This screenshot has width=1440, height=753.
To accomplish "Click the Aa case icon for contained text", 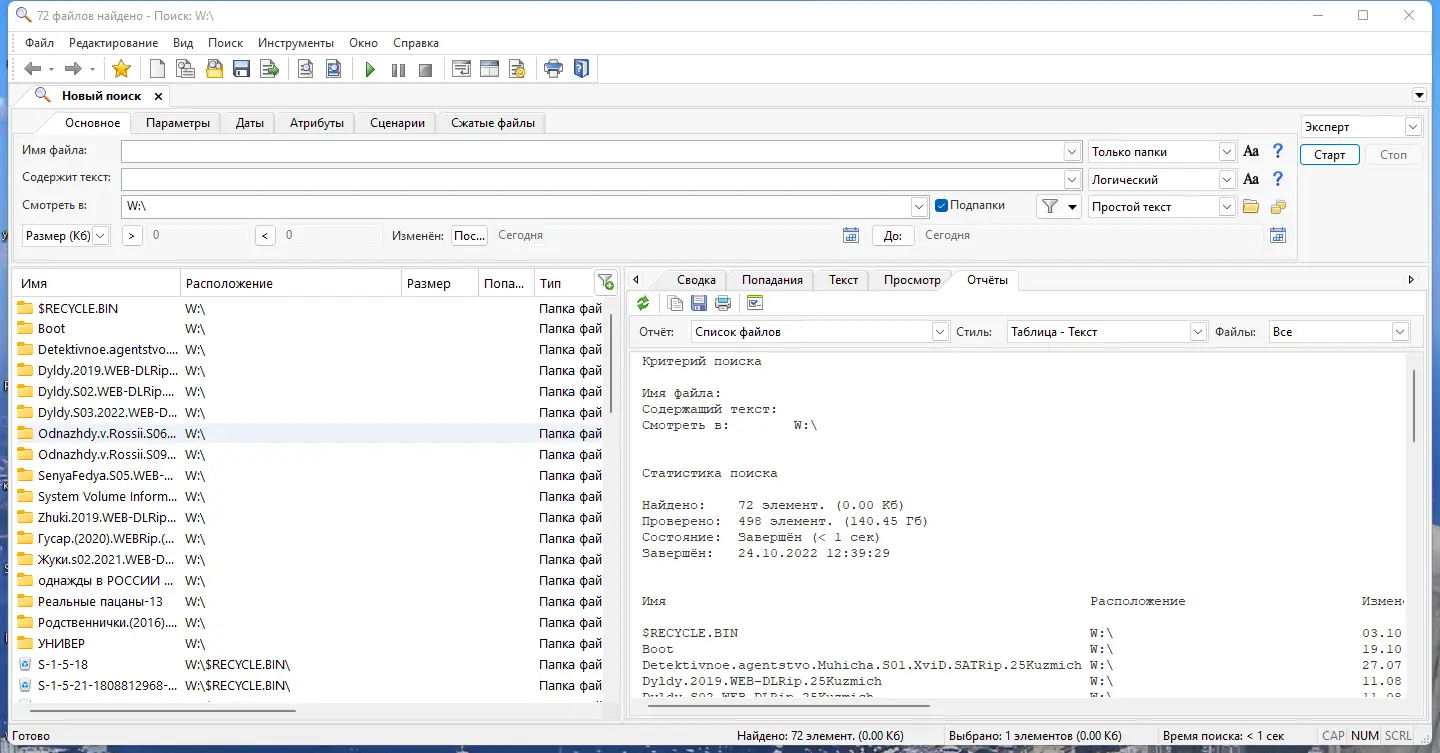I will pyautogui.click(x=1251, y=180).
